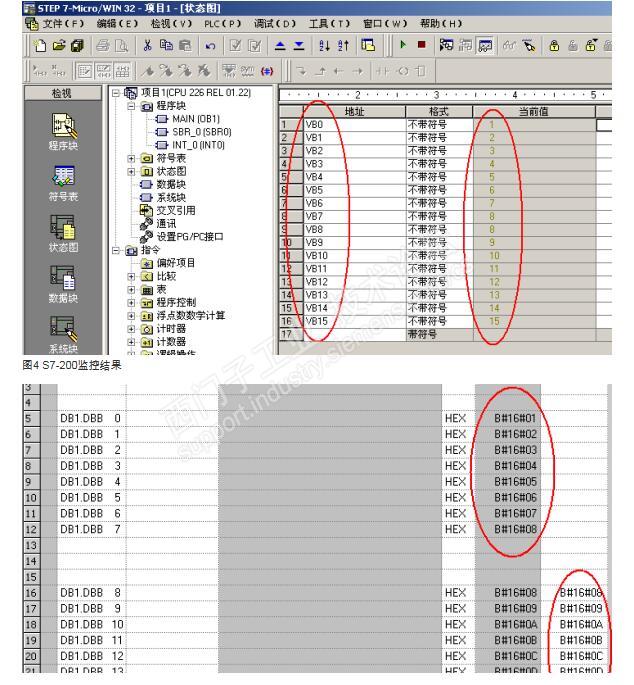Open the 调试(D) menu

point(275,24)
